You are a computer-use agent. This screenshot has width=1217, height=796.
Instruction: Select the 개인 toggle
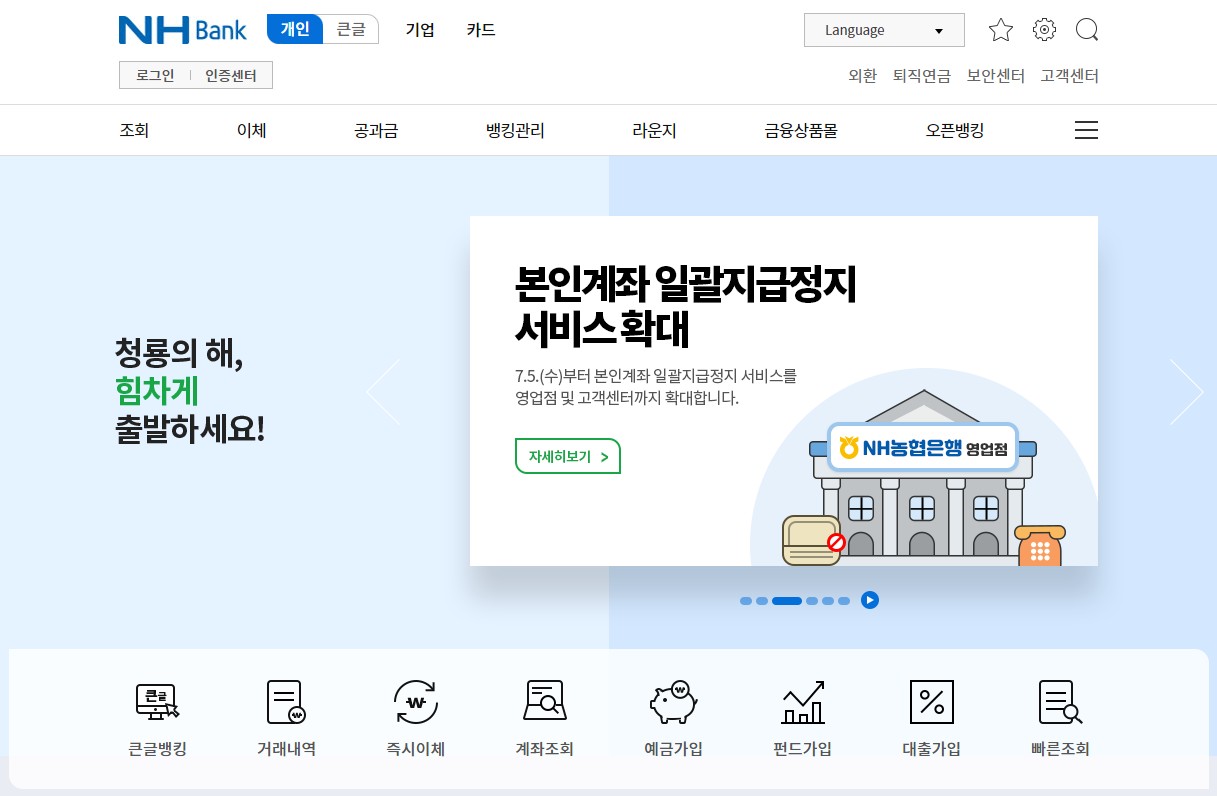pyautogui.click(x=295, y=29)
